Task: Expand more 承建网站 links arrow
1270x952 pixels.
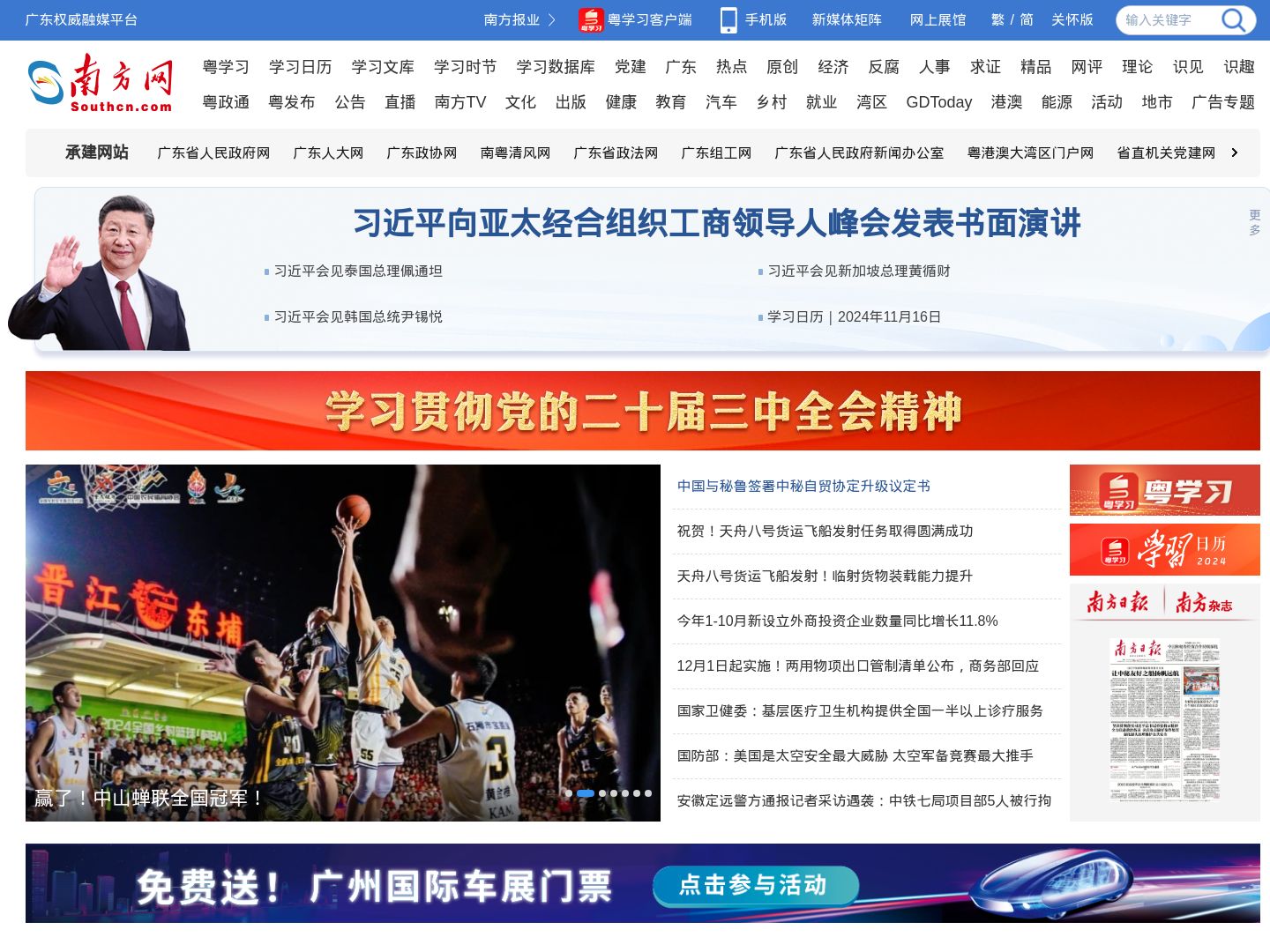Action: click(1234, 152)
